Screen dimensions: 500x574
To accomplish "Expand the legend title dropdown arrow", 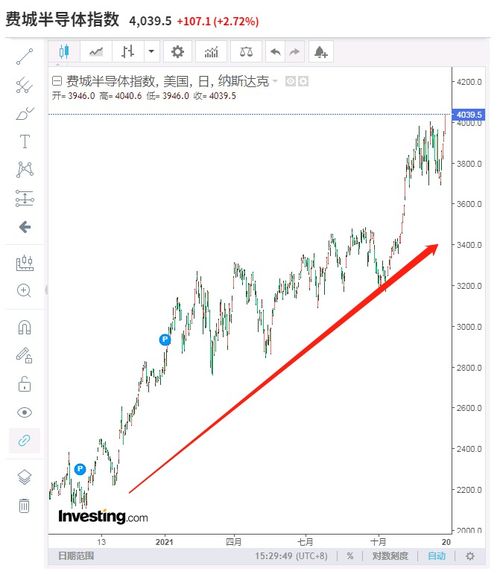I will pos(275,81).
